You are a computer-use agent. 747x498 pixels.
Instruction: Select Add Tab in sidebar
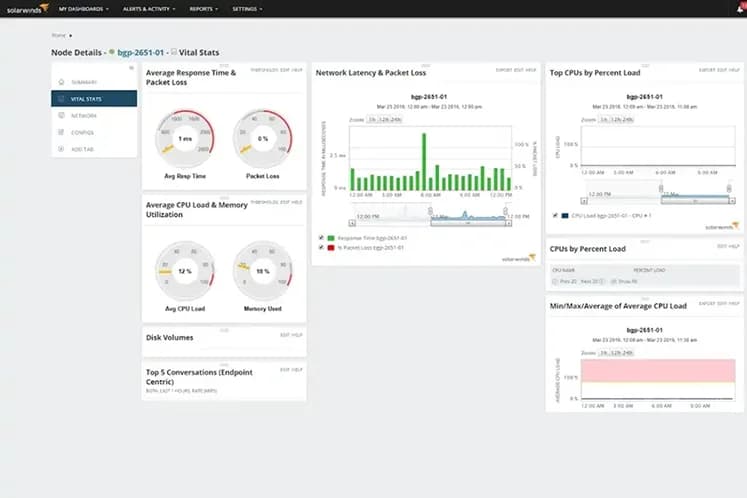point(94,149)
